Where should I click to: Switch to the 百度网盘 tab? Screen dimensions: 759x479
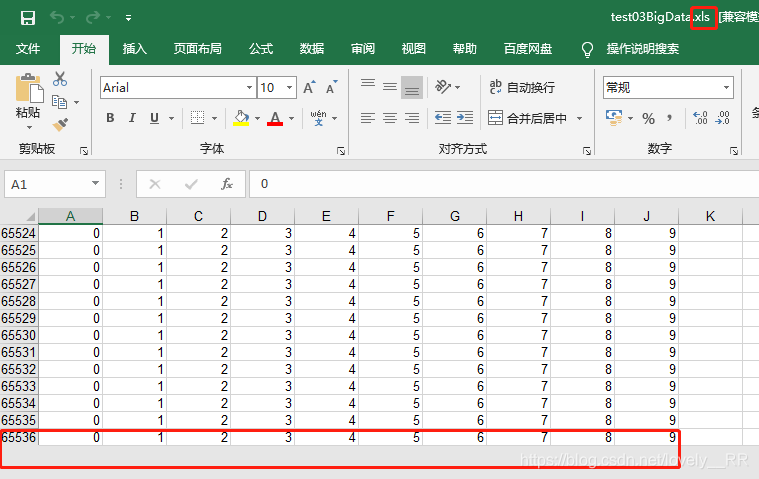(528, 48)
